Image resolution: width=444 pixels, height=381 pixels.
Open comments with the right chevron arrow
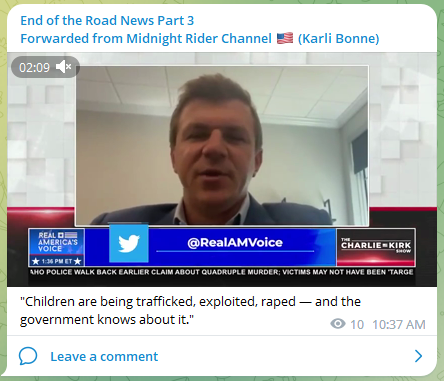coord(419,356)
